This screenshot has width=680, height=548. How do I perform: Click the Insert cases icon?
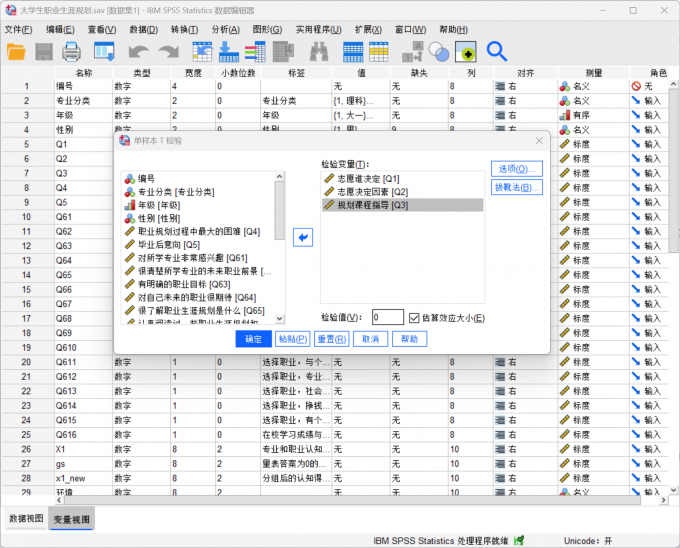tap(353, 52)
